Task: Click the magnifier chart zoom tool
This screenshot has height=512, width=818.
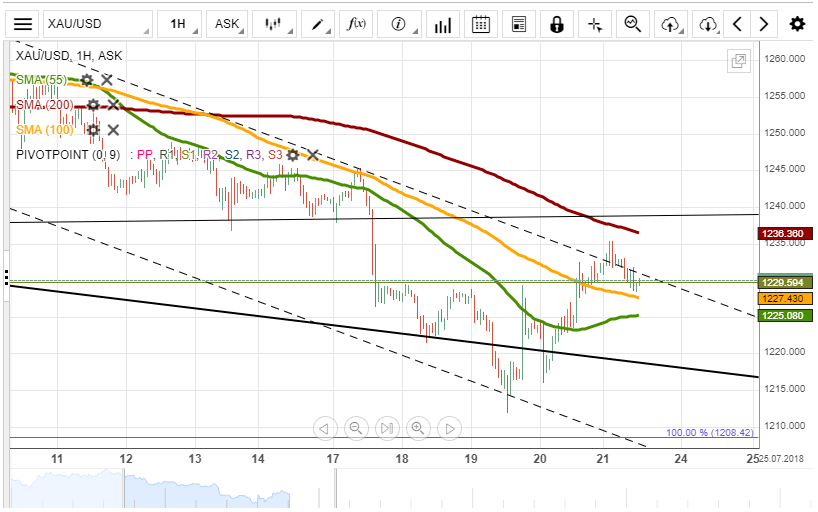Action: 633,24
